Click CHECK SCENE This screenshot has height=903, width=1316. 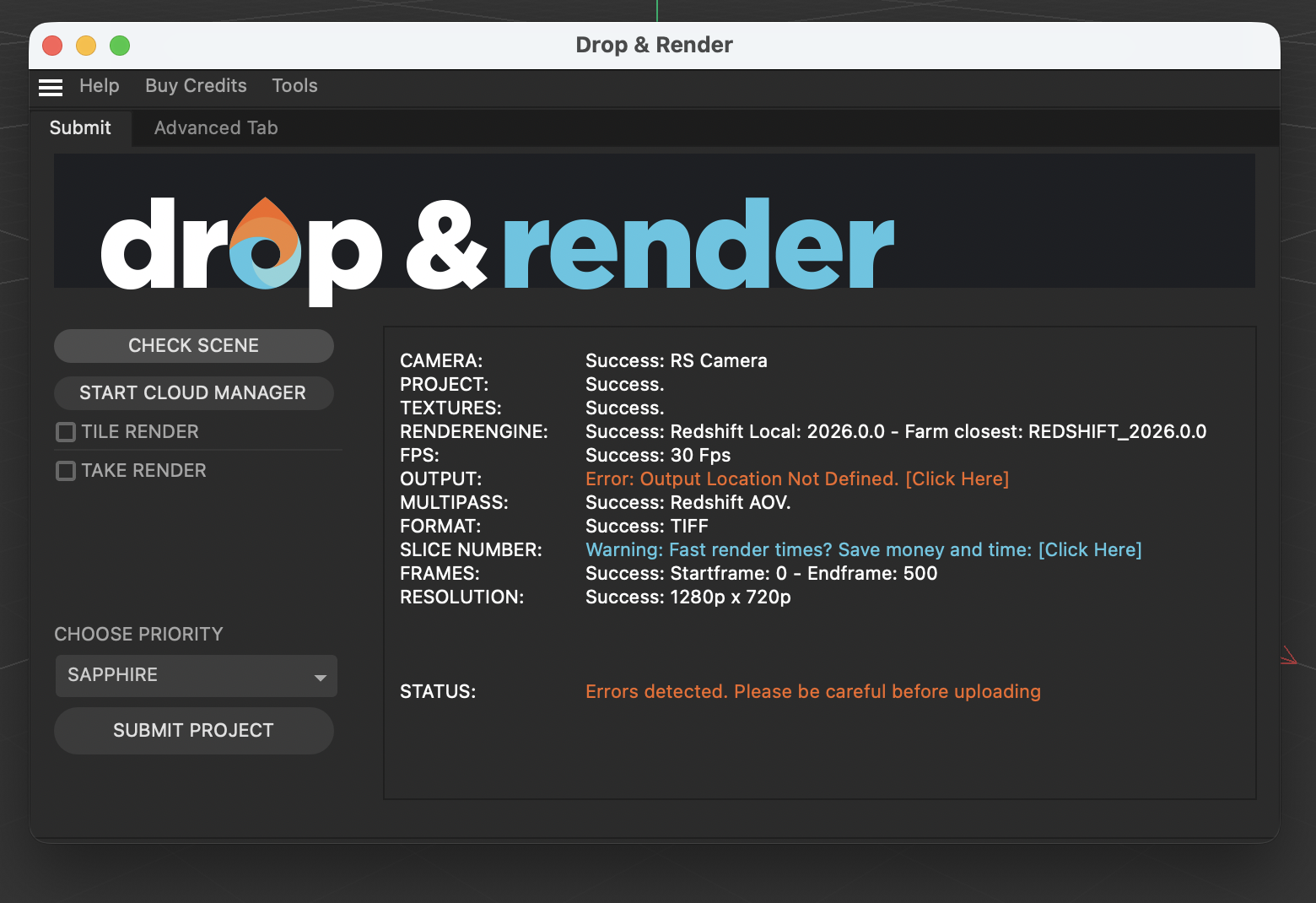[x=193, y=345]
